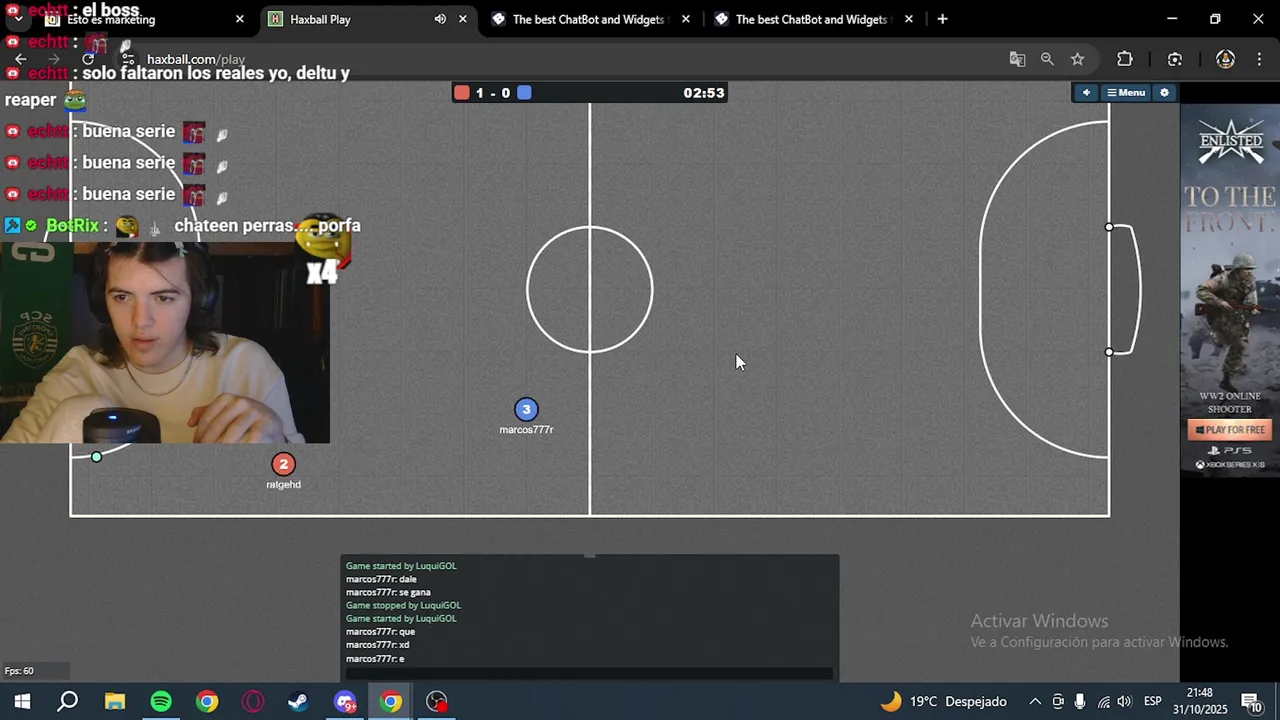
Task: Click 'marcos777r: xd' chat line
Action: pos(377,645)
